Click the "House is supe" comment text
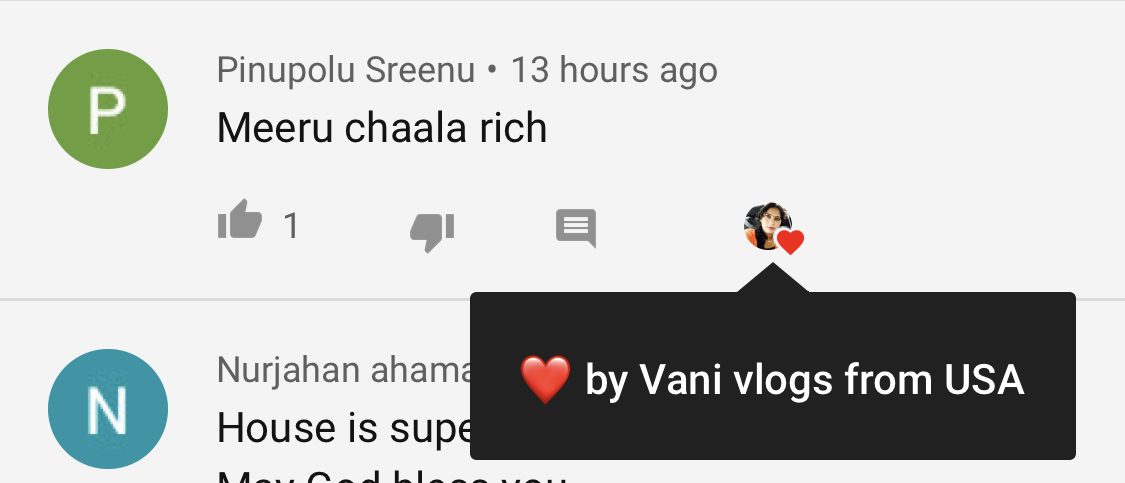 click(x=344, y=428)
